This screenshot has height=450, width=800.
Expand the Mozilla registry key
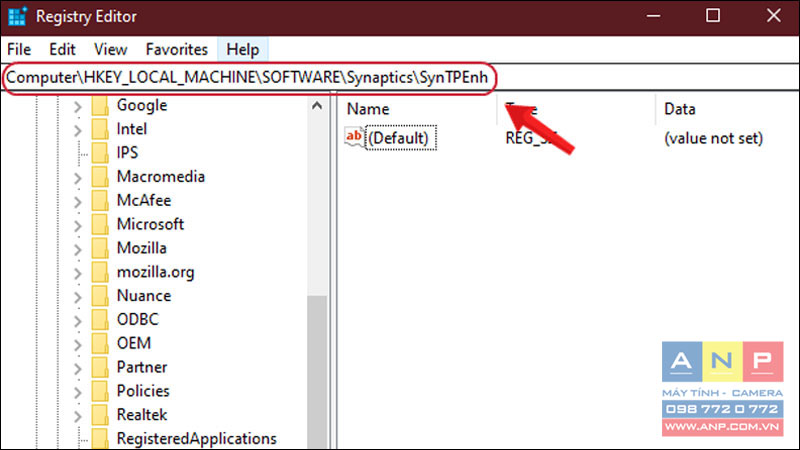[x=78, y=249]
